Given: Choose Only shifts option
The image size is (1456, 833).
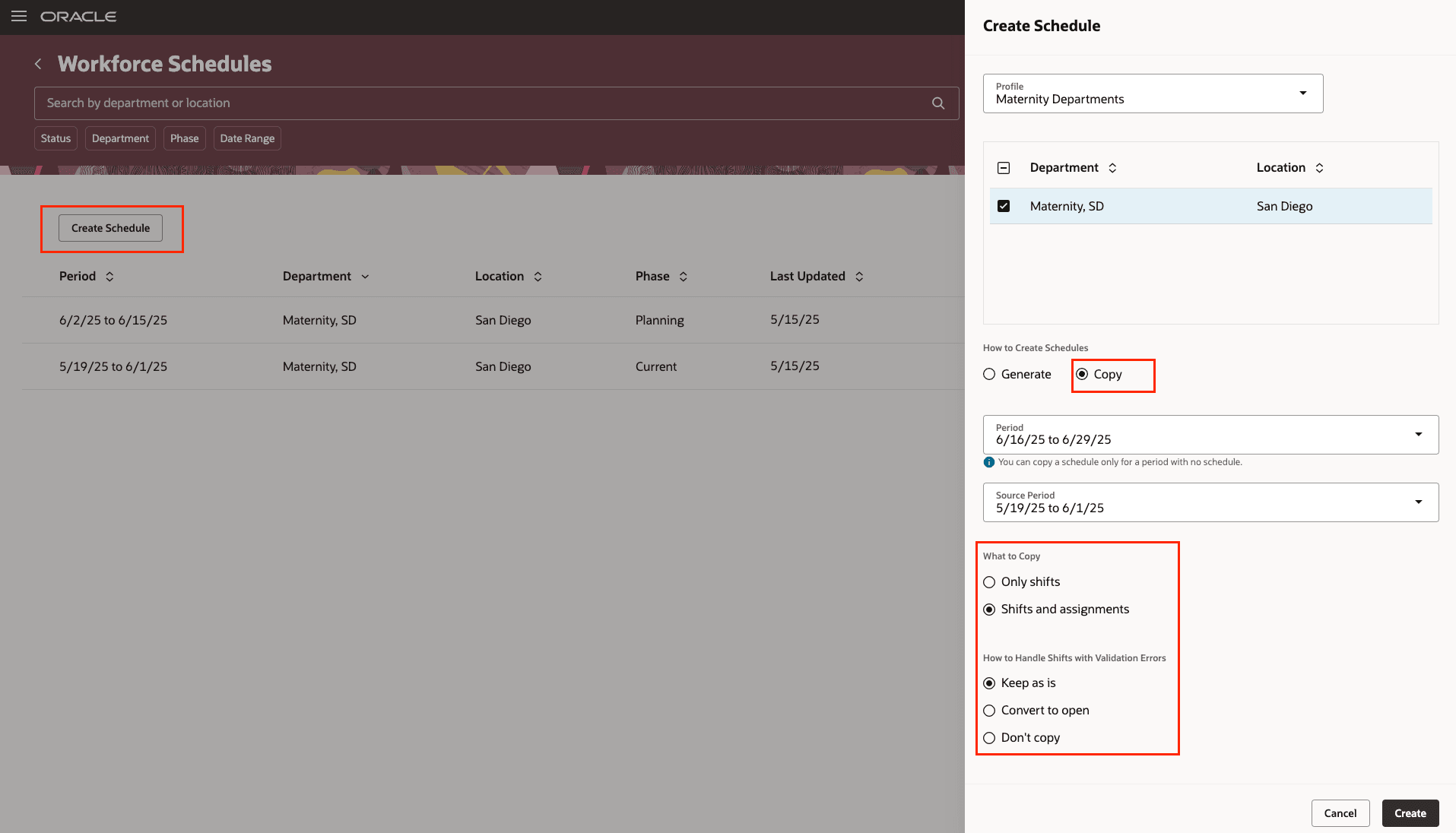Looking at the screenshot, I should tap(989, 582).
